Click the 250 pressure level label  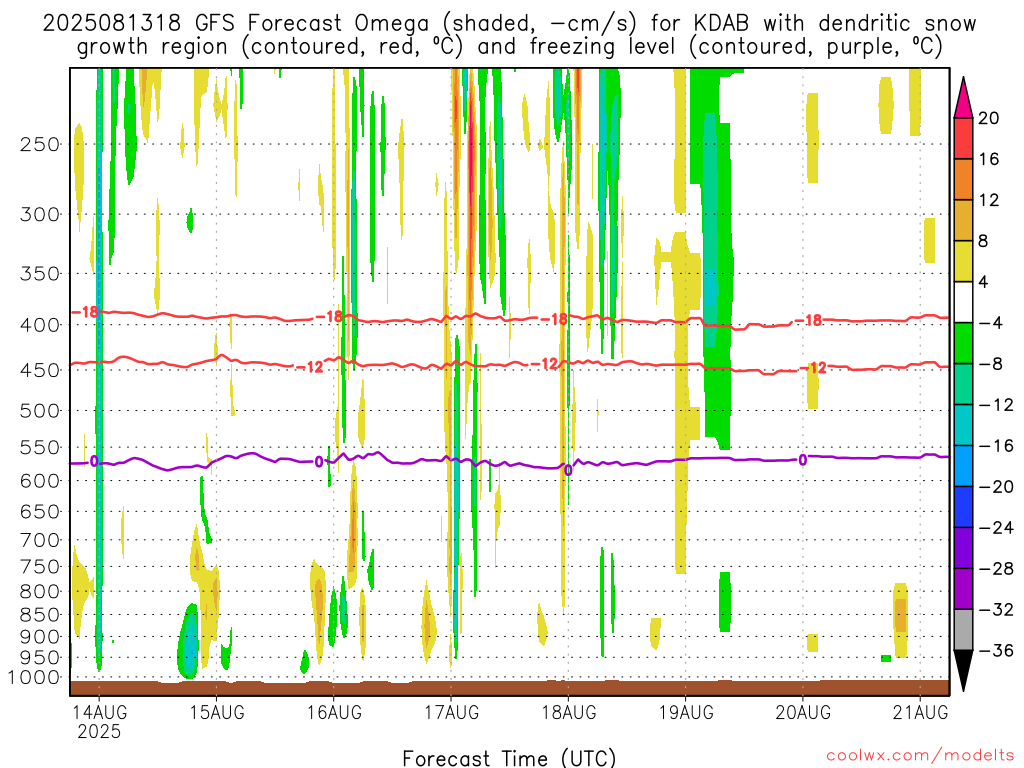40,144
